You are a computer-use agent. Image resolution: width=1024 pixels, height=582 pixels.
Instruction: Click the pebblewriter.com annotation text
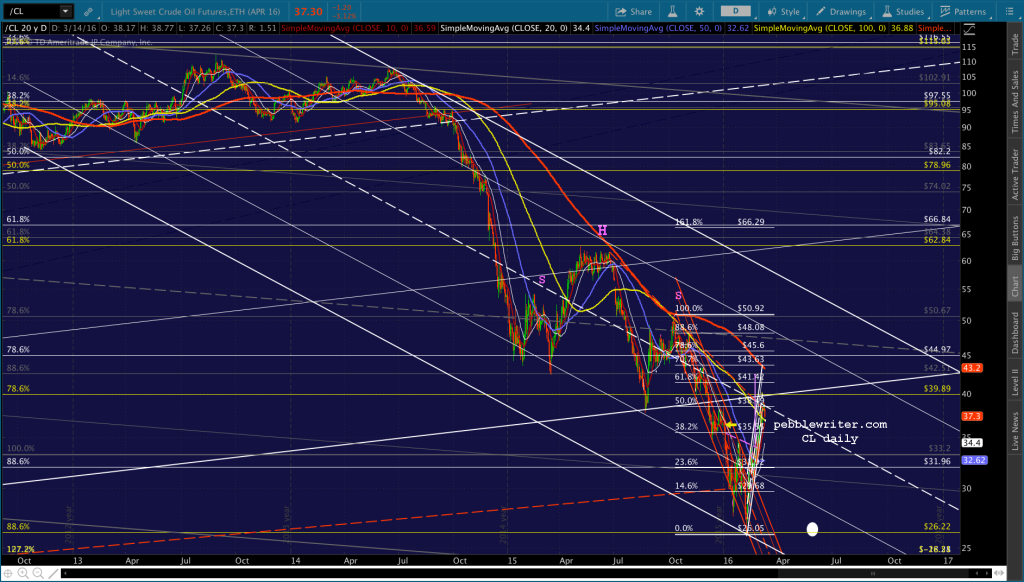coord(830,425)
